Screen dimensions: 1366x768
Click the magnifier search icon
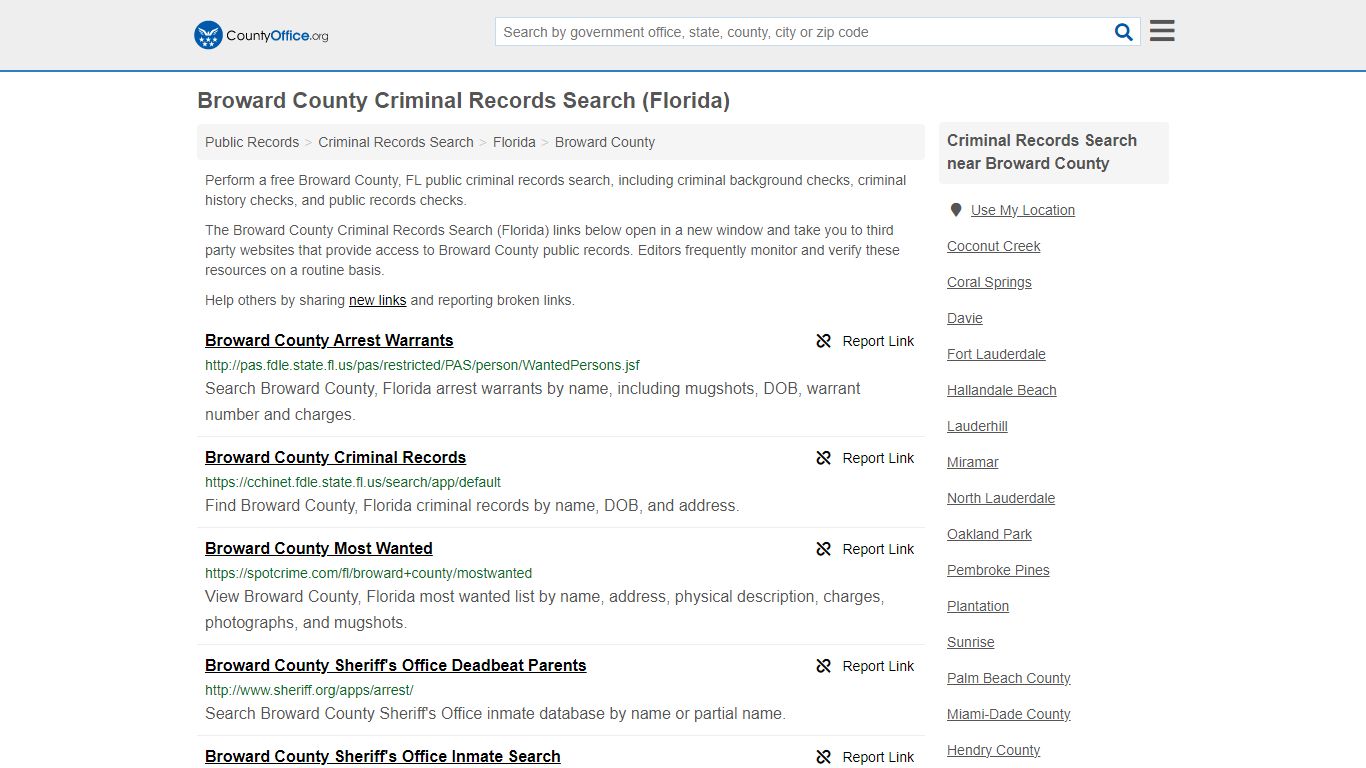point(1124,32)
